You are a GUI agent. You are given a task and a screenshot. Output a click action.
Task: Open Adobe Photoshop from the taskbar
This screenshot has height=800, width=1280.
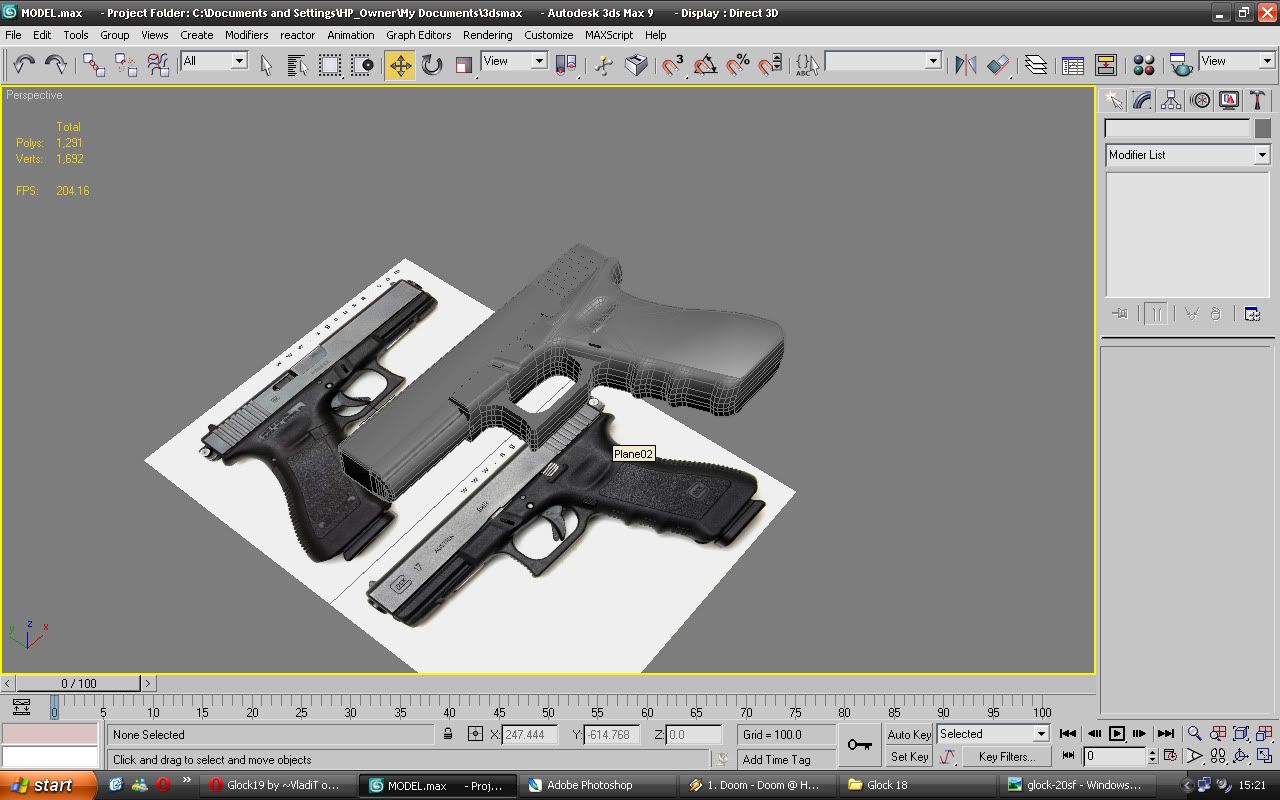click(600, 785)
